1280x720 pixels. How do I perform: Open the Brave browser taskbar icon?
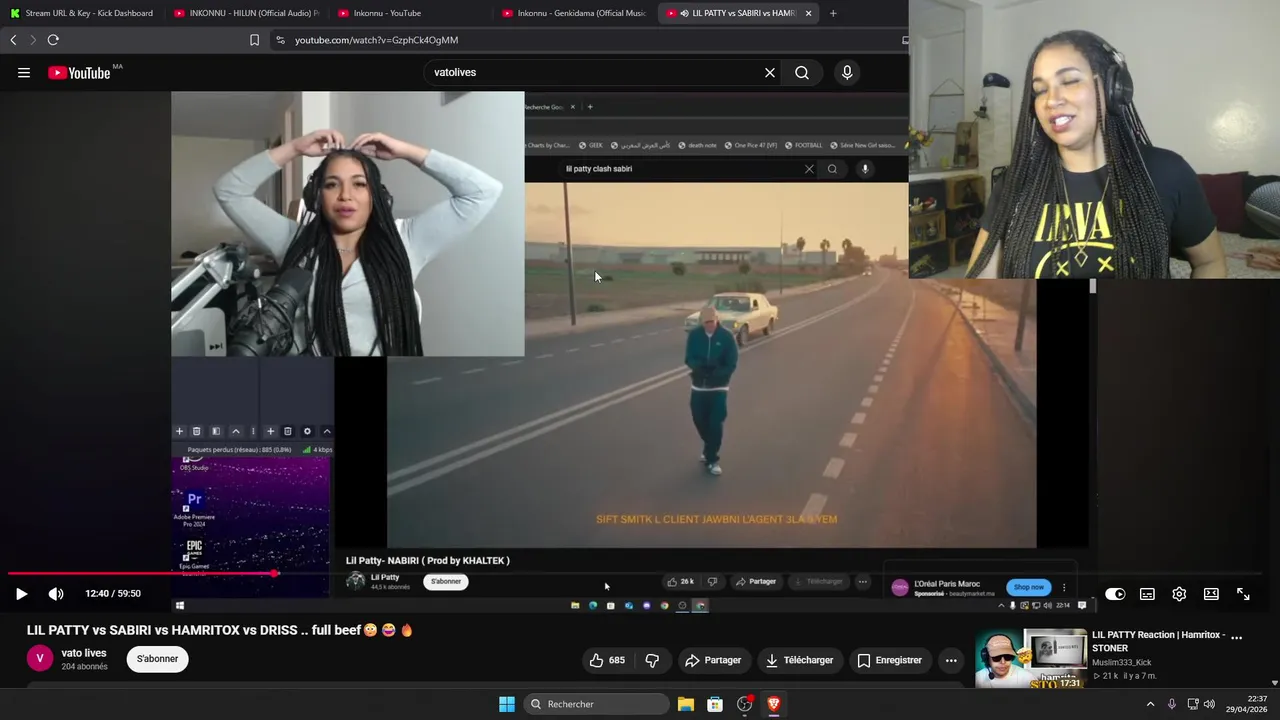[x=773, y=704]
